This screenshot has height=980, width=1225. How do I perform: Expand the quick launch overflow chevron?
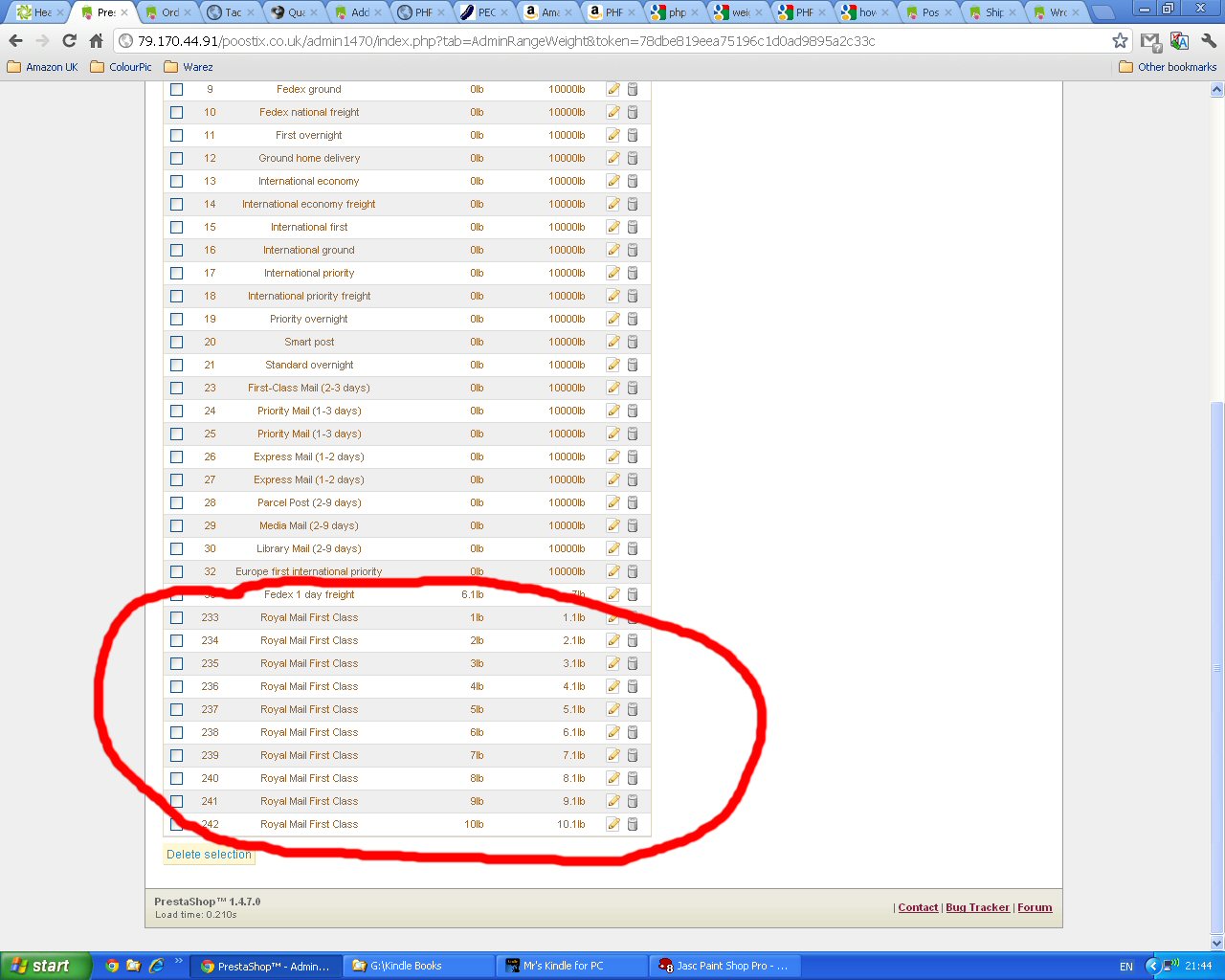[x=179, y=962]
